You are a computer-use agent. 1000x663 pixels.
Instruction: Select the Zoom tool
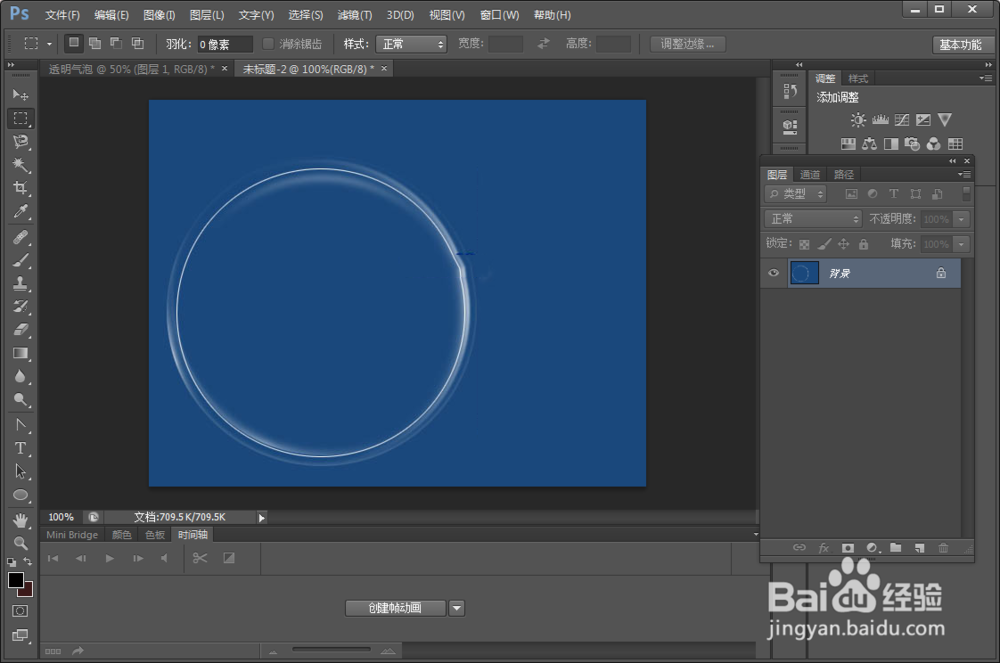20,543
